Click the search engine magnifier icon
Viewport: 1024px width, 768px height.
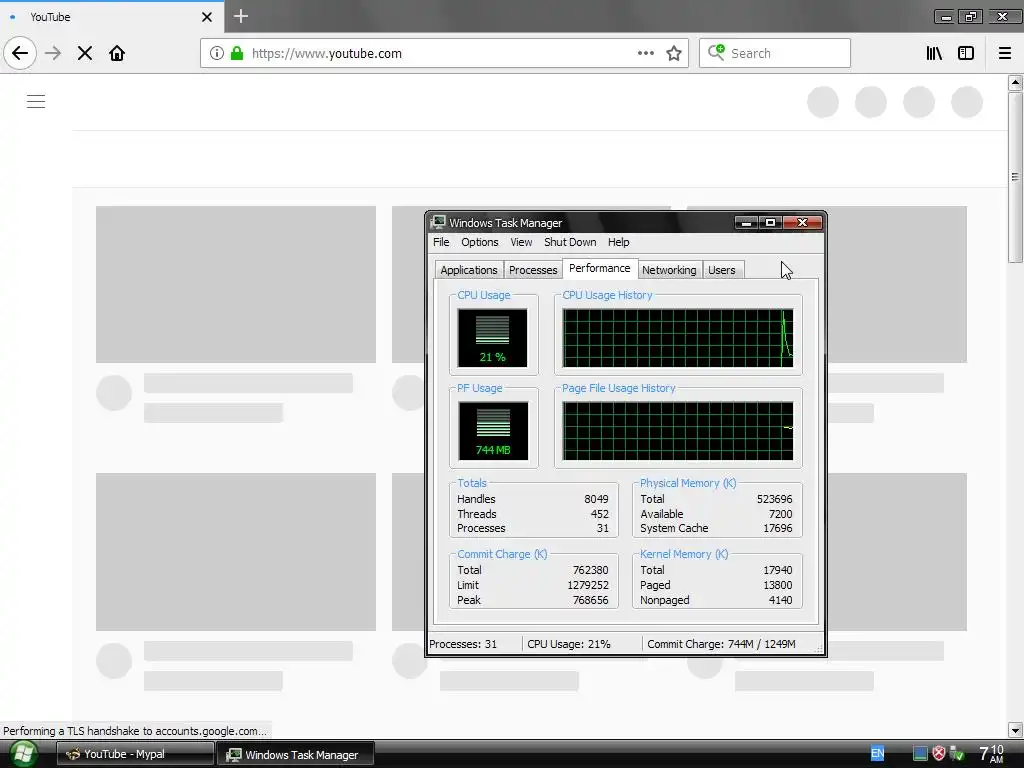[716, 53]
